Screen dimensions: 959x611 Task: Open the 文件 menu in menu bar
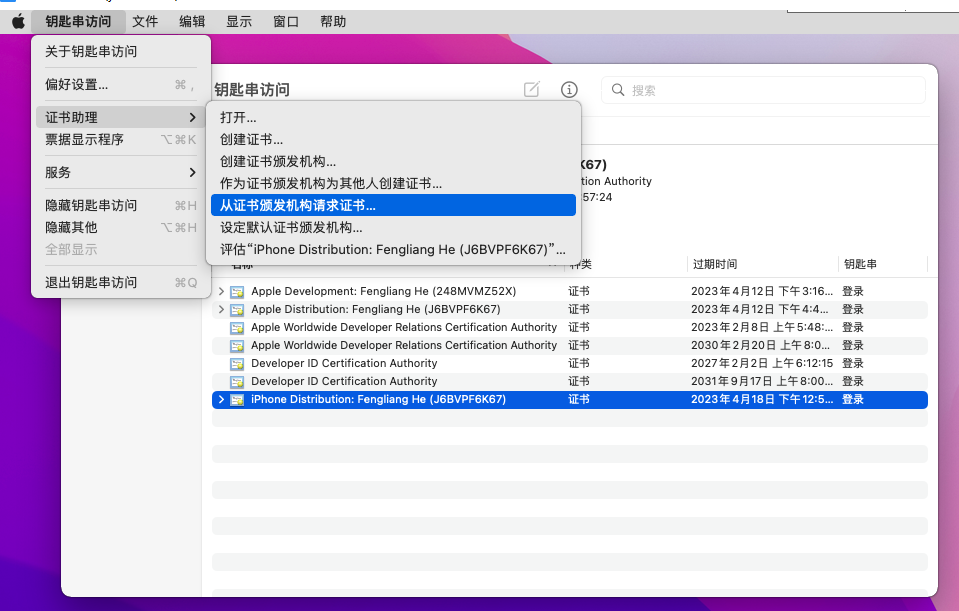pos(145,21)
